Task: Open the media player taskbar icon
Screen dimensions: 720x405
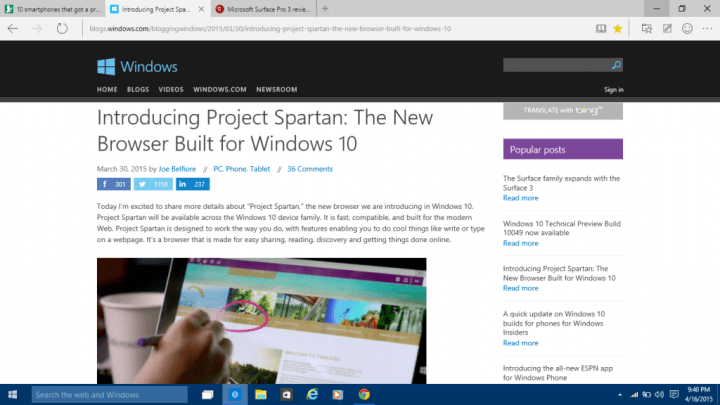Action: 338,394
